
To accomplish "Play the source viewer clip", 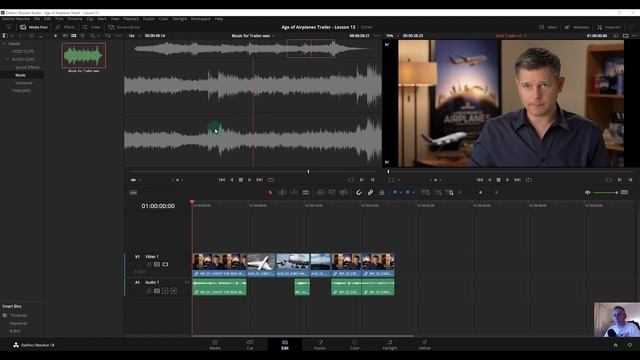I will tap(250, 180).
